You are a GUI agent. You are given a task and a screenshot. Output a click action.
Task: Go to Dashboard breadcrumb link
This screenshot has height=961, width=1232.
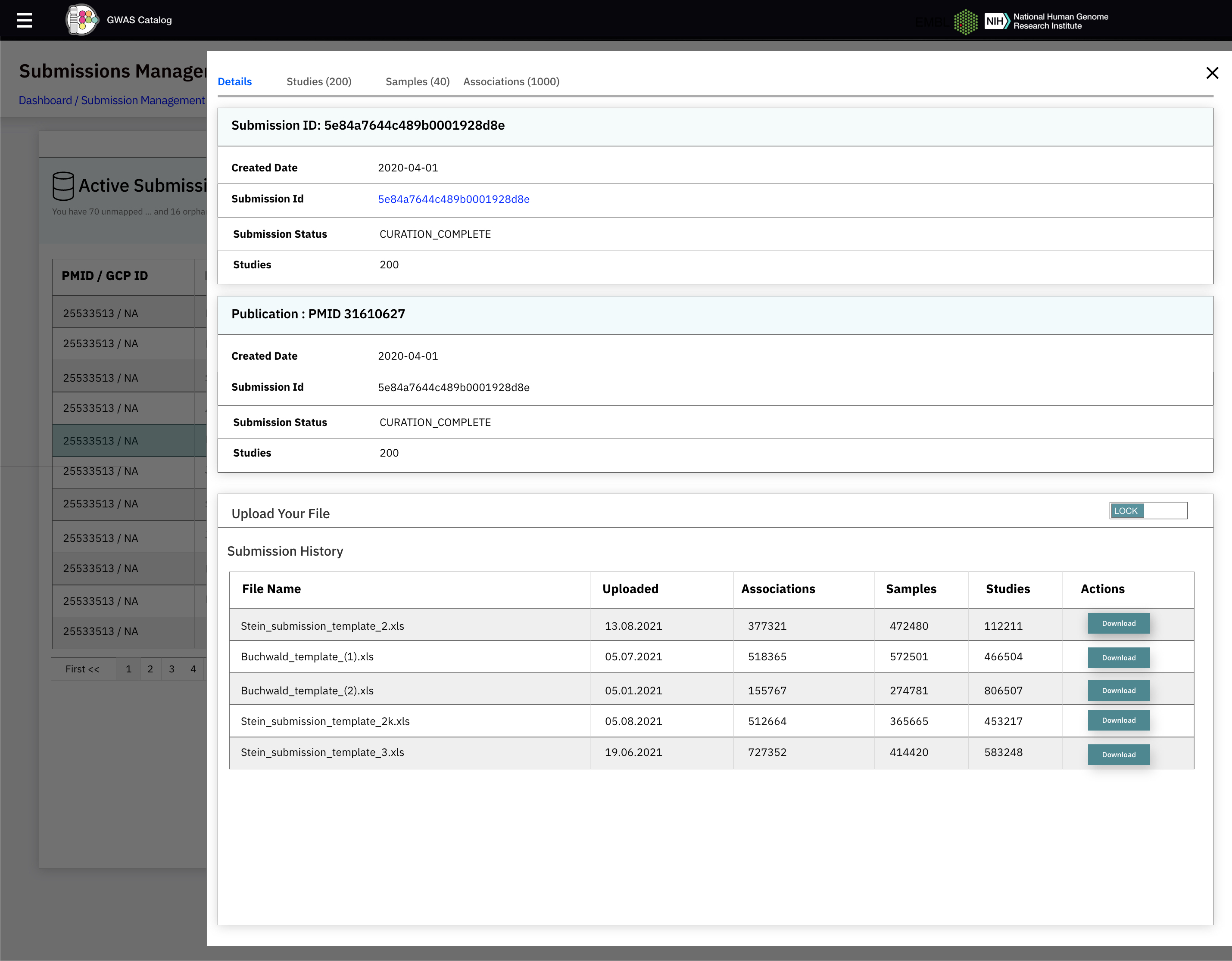(x=45, y=100)
